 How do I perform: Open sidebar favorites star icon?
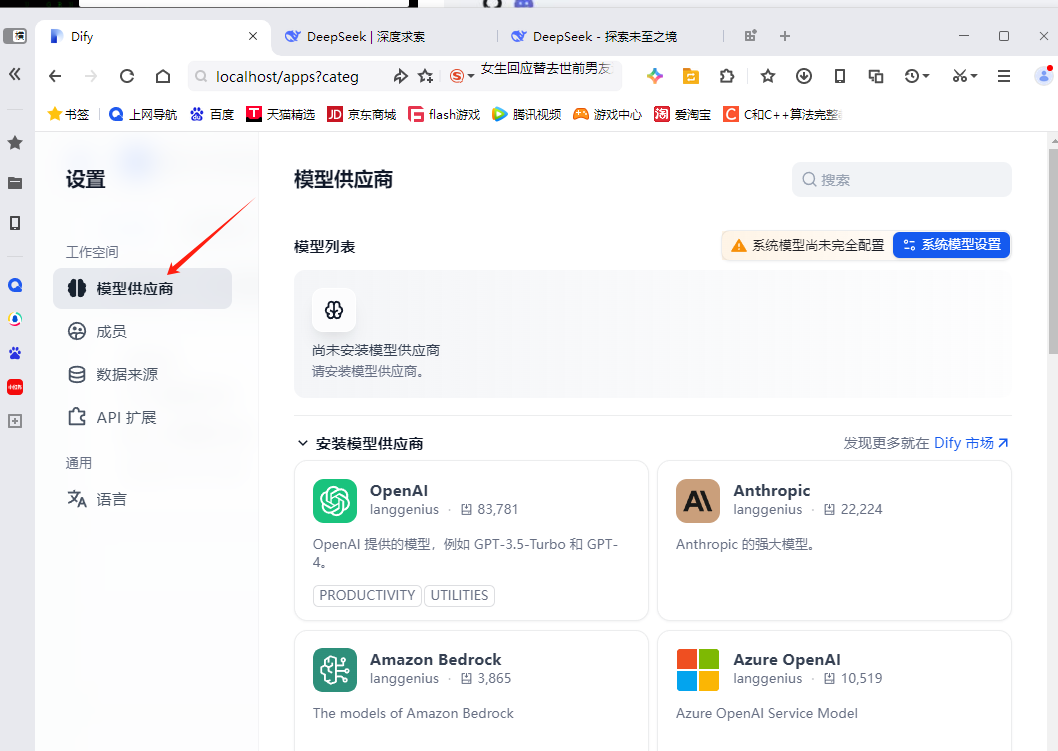pos(15,142)
